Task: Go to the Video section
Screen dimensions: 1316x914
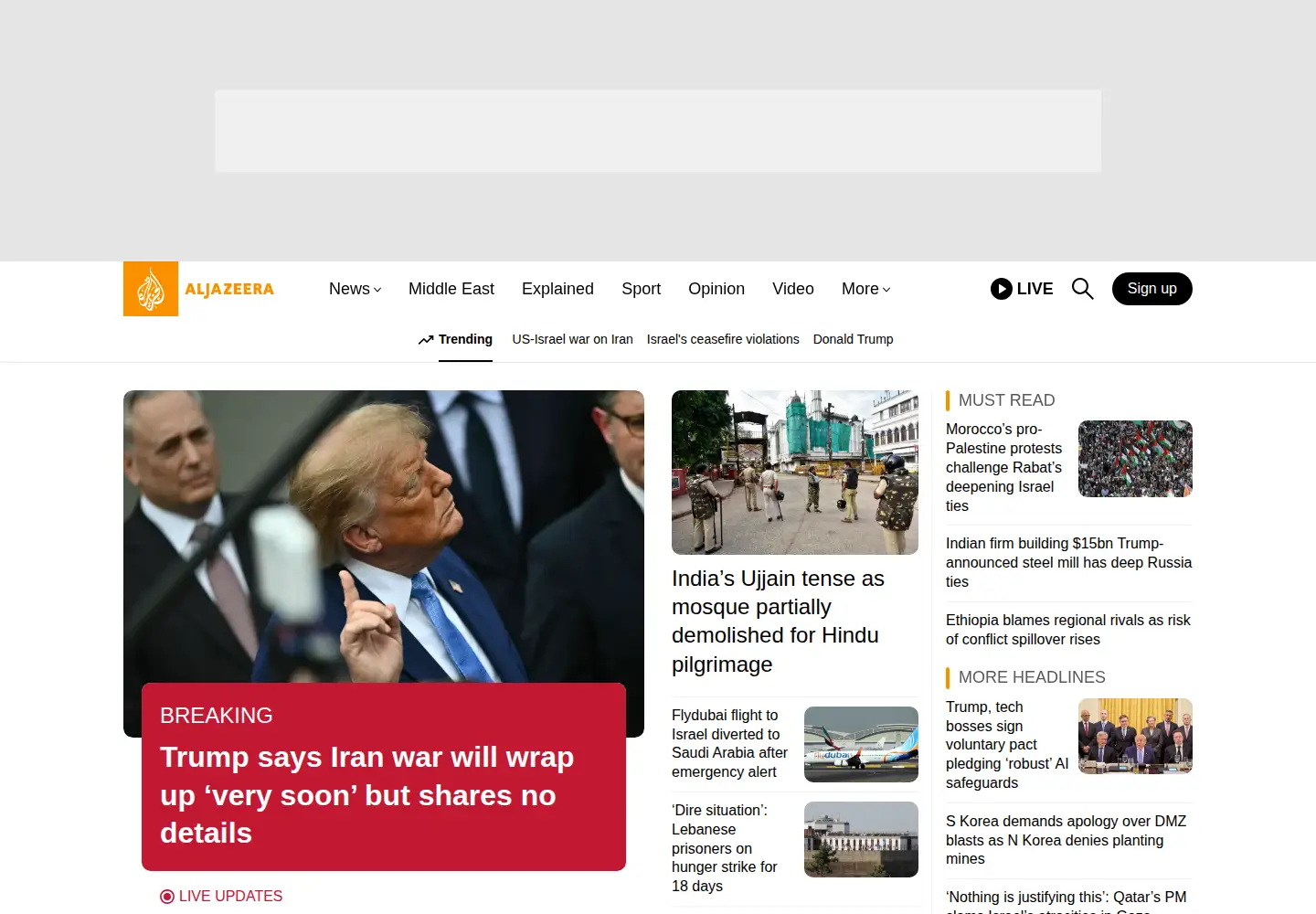Action: (x=793, y=289)
